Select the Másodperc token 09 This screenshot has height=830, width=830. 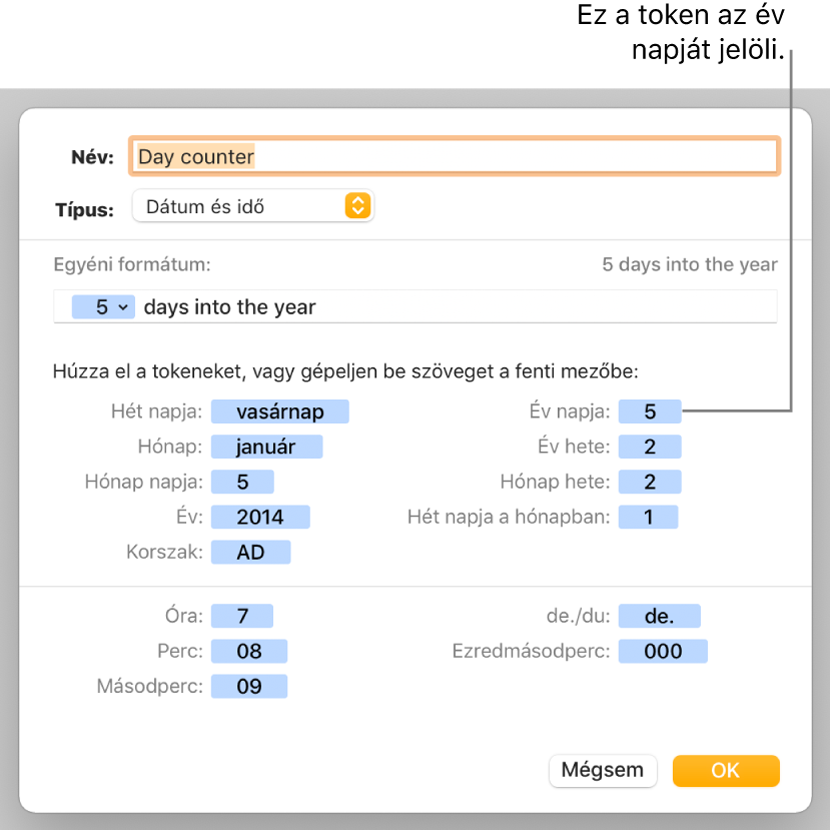click(249, 686)
